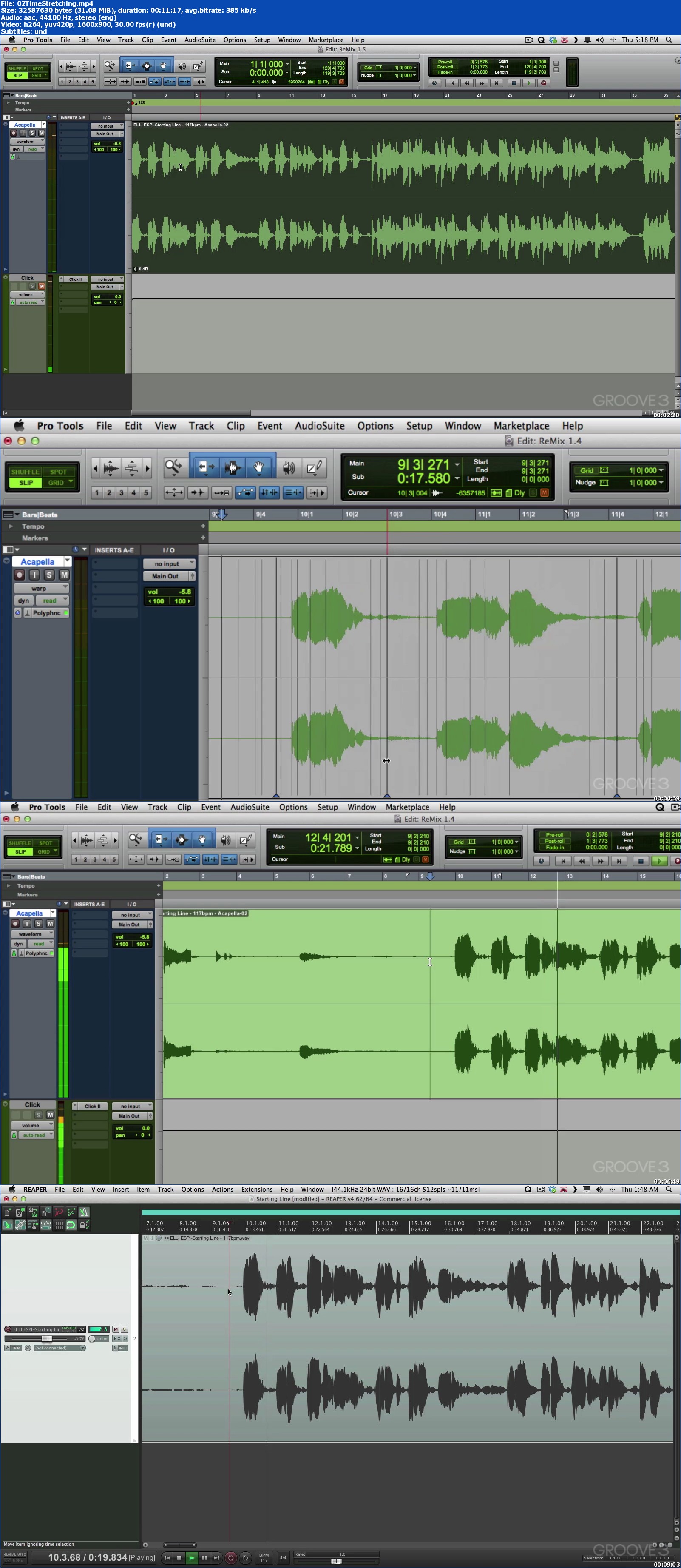Open Clip menu in large Pro Tools menu bar
The width and height of the screenshot is (681, 1568).
(x=236, y=425)
